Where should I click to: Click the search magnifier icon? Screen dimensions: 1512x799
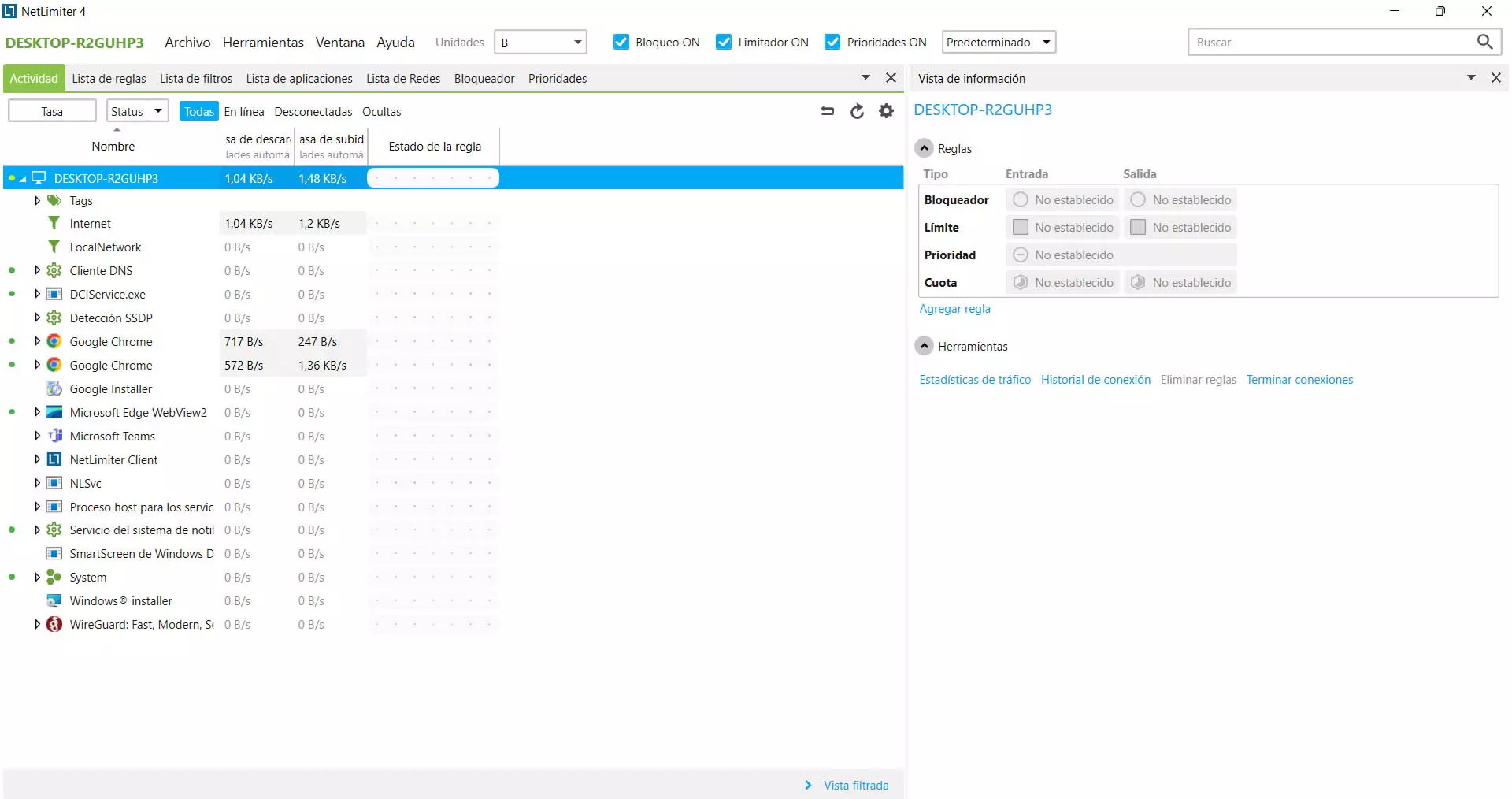point(1484,42)
